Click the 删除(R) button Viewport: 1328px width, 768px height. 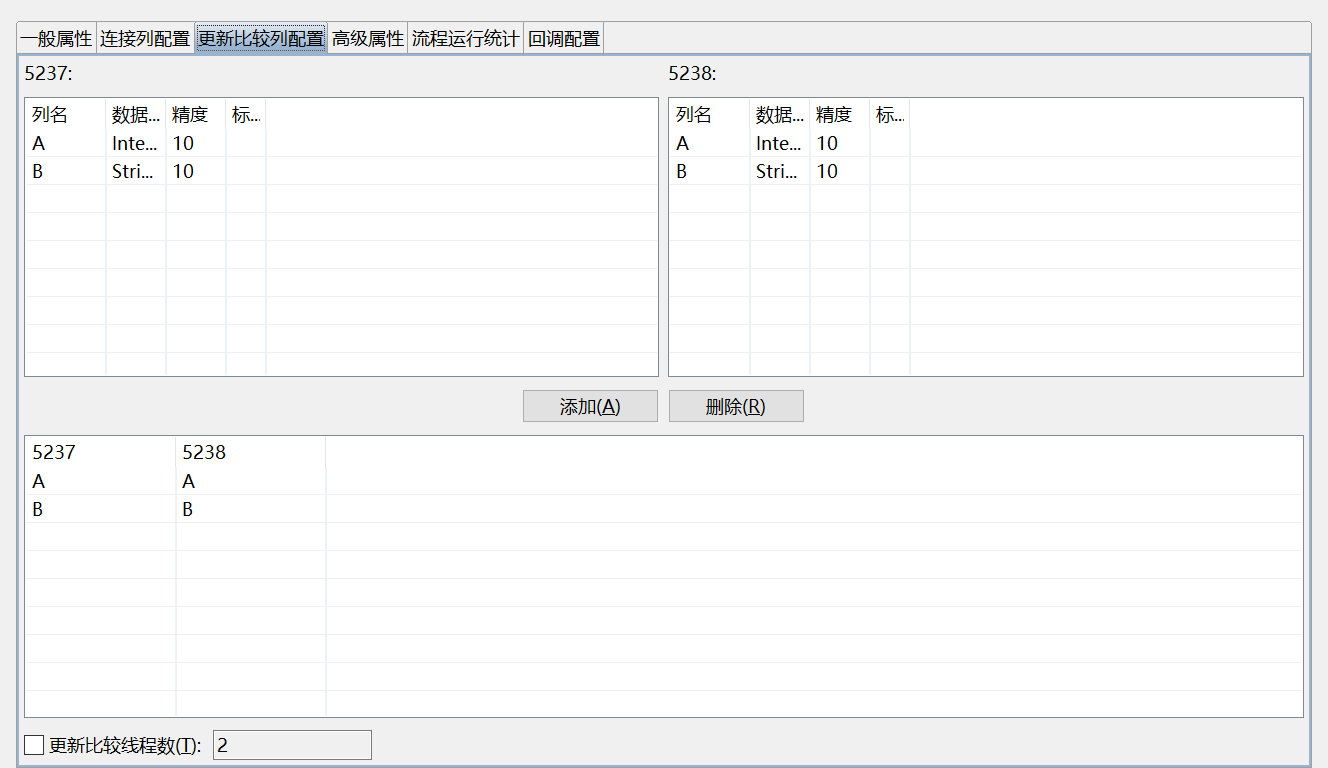pos(736,406)
